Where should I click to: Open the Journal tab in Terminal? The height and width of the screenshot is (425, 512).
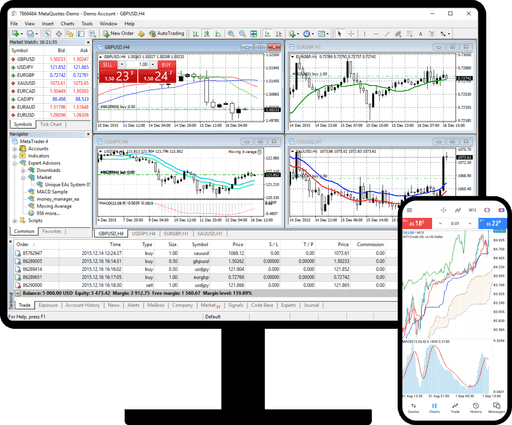pos(311,305)
